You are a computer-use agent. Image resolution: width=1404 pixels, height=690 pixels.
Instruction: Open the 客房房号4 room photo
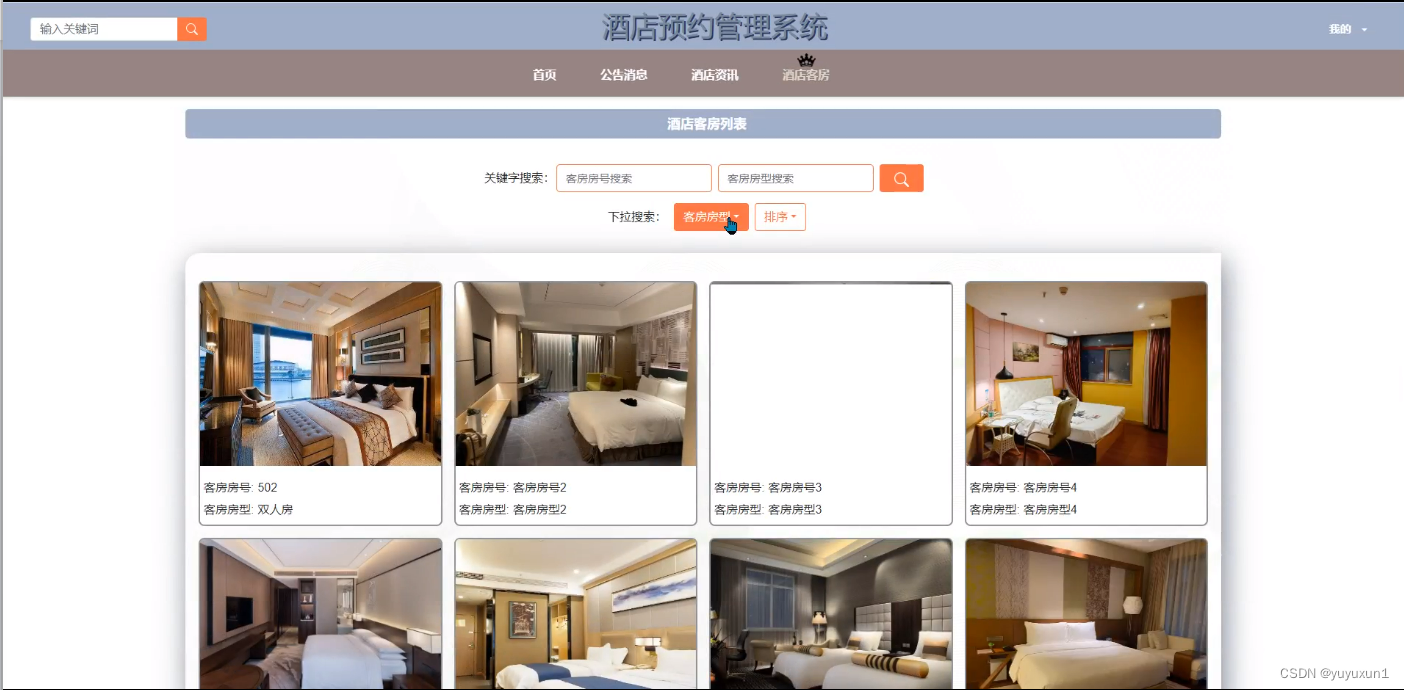1086,374
